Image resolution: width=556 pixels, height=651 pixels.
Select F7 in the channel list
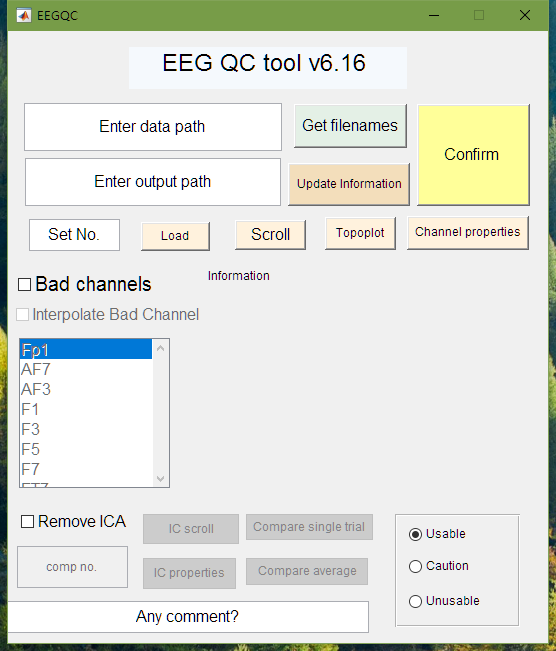tap(86, 469)
